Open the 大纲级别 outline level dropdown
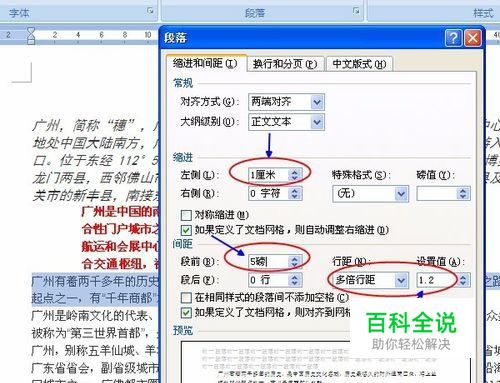This screenshot has width=500, height=383. [317, 122]
